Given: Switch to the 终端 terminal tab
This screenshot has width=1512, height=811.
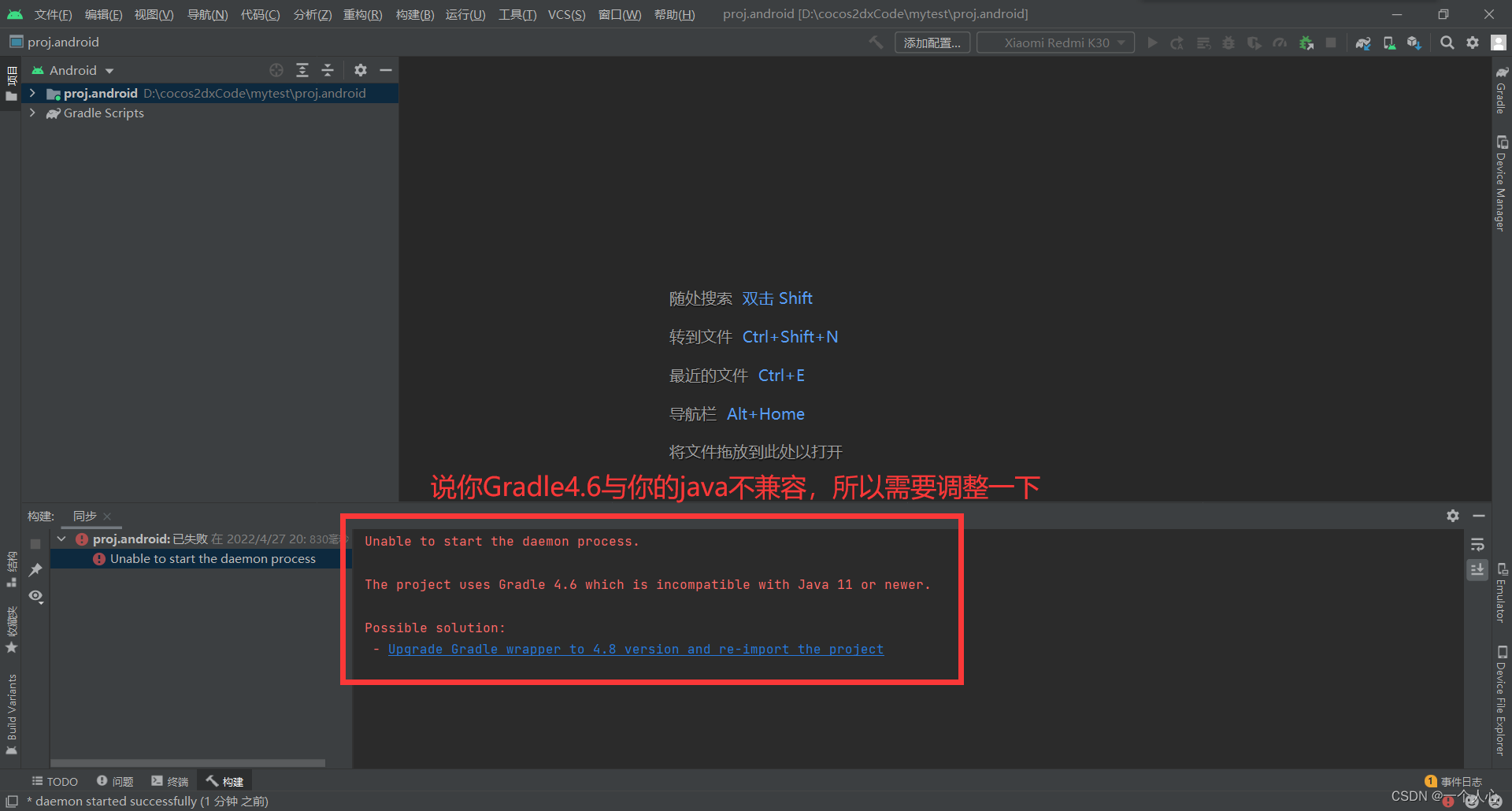Looking at the screenshot, I should (x=170, y=780).
